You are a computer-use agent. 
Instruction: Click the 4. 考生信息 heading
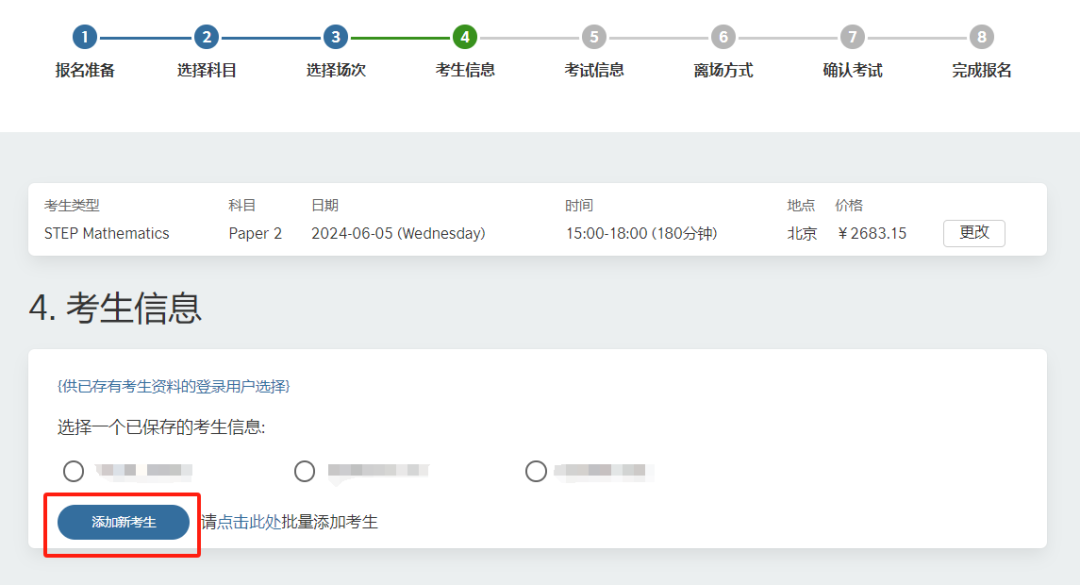point(115,307)
